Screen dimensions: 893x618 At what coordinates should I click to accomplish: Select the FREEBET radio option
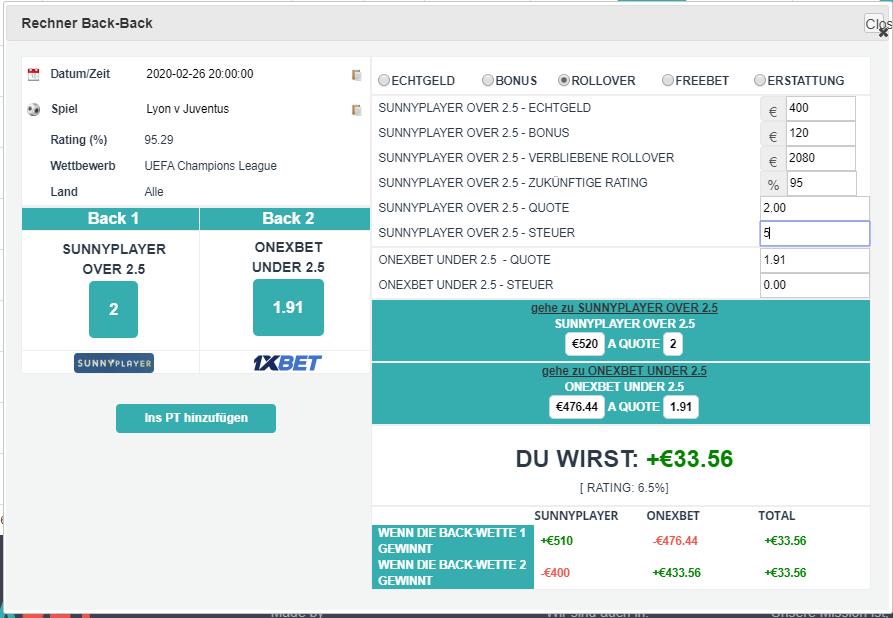click(667, 80)
